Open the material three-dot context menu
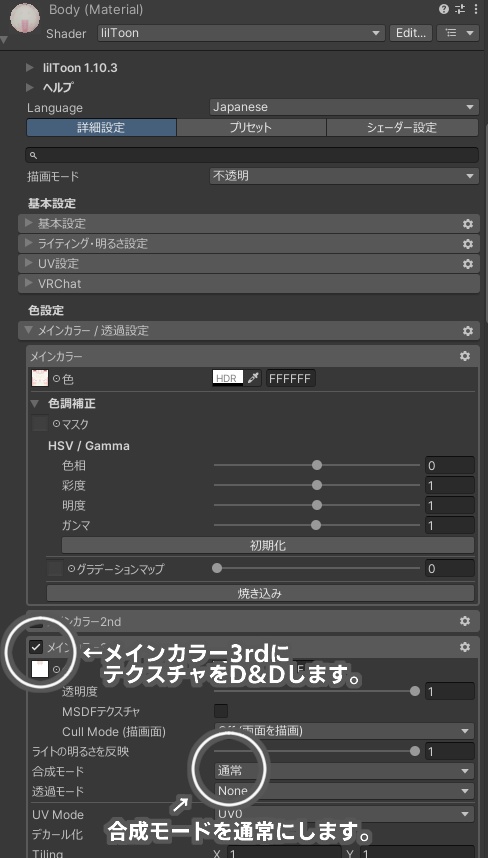Viewport: 488px width, 858px height. (x=474, y=9)
